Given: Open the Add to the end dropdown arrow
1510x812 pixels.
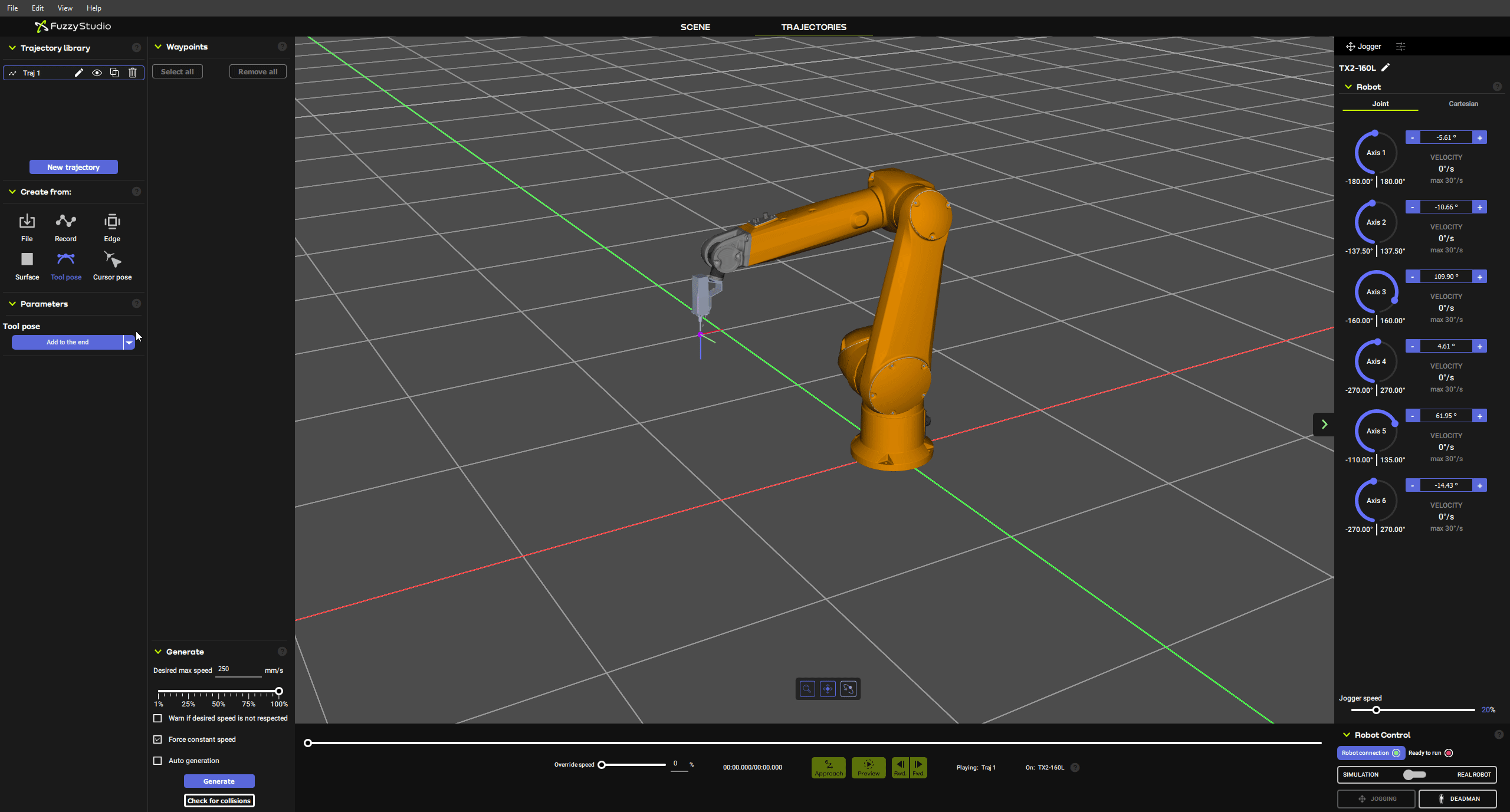Looking at the screenshot, I should [x=129, y=343].
